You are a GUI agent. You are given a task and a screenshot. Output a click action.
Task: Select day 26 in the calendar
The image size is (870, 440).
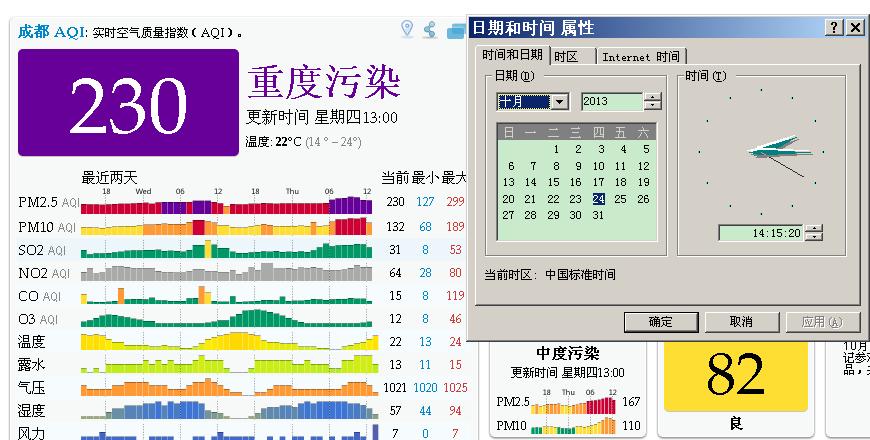pyautogui.click(x=643, y=199)
